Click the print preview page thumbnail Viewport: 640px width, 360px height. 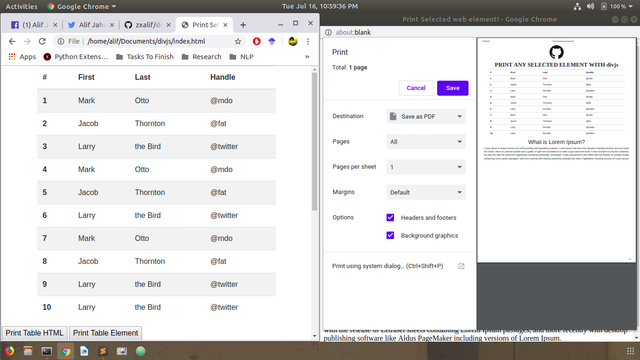(x=556, y=150)
